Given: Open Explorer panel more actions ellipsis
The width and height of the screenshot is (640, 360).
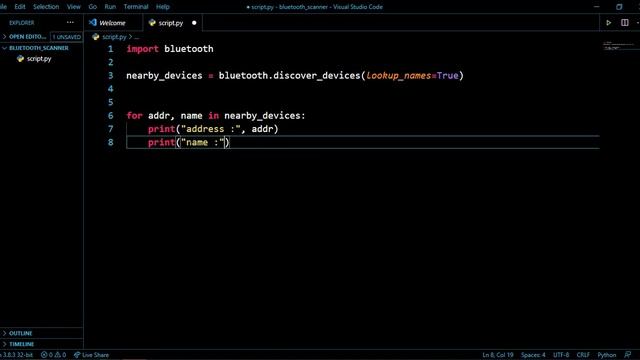Looking at the screenshot, I should 70,23.
